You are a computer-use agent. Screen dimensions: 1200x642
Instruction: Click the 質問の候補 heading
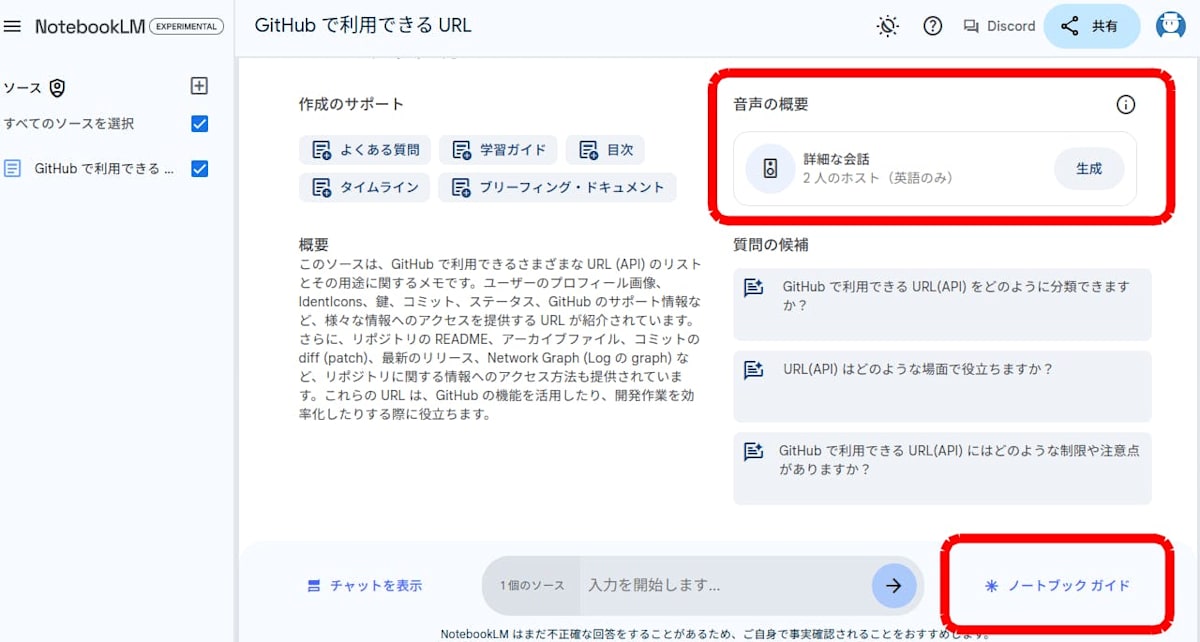(x=771, y=244)
